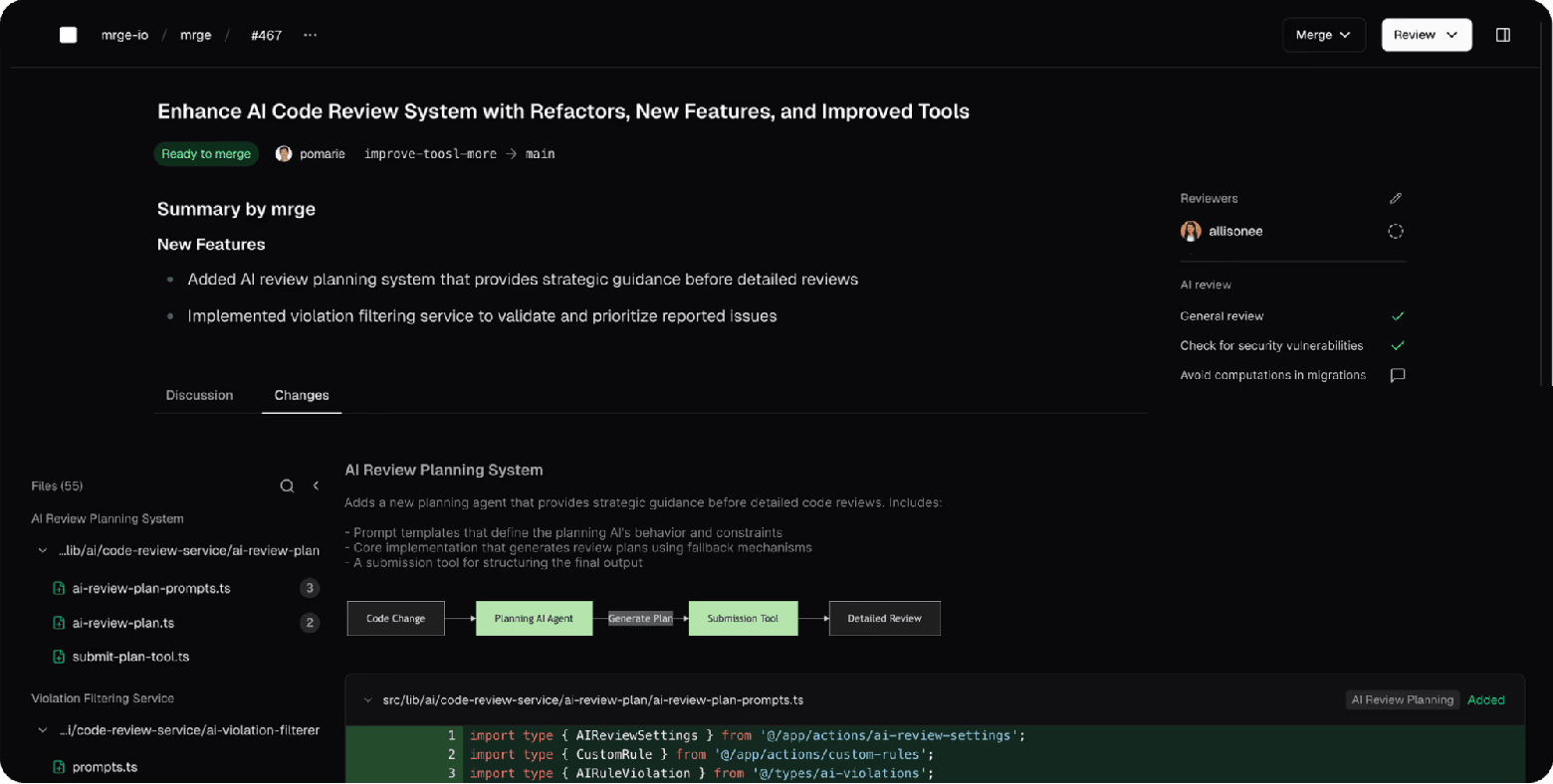The image size is (1553, 784).
Task: Click allisonee's pending review status circle
Action: [x=1395, y=232]
